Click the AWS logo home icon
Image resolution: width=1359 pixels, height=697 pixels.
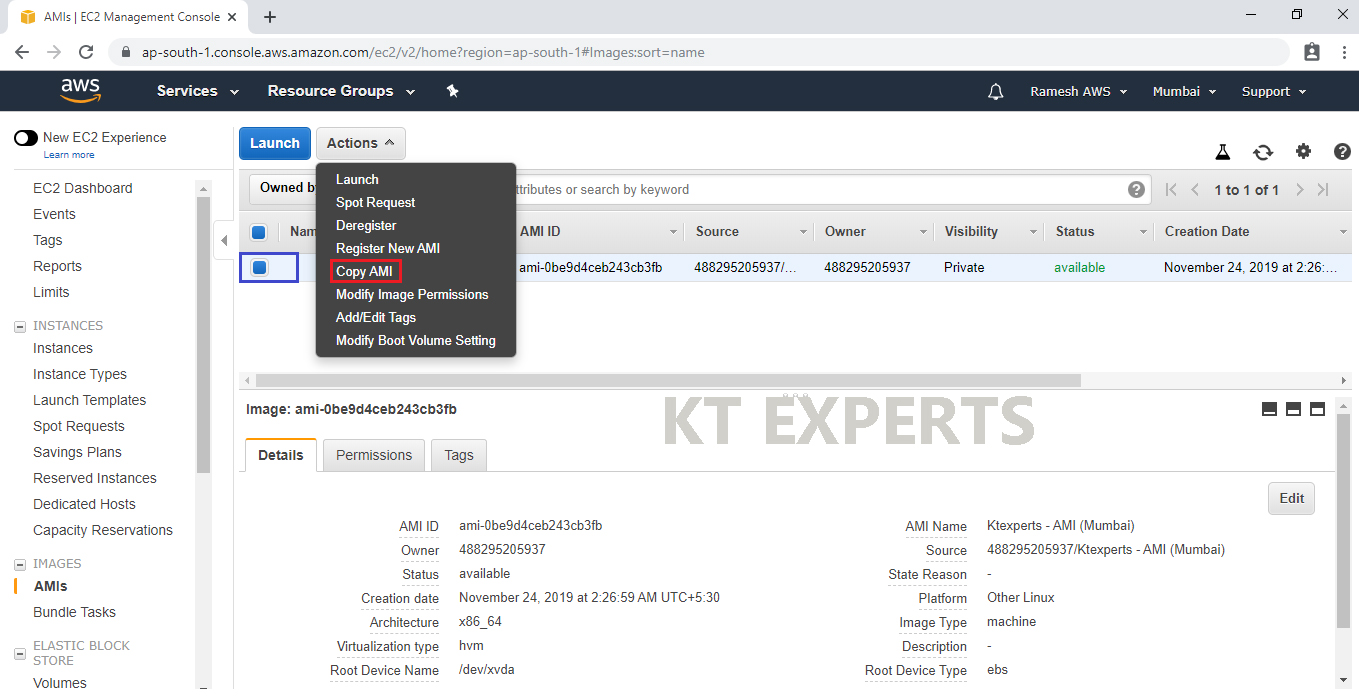point(81,91)
